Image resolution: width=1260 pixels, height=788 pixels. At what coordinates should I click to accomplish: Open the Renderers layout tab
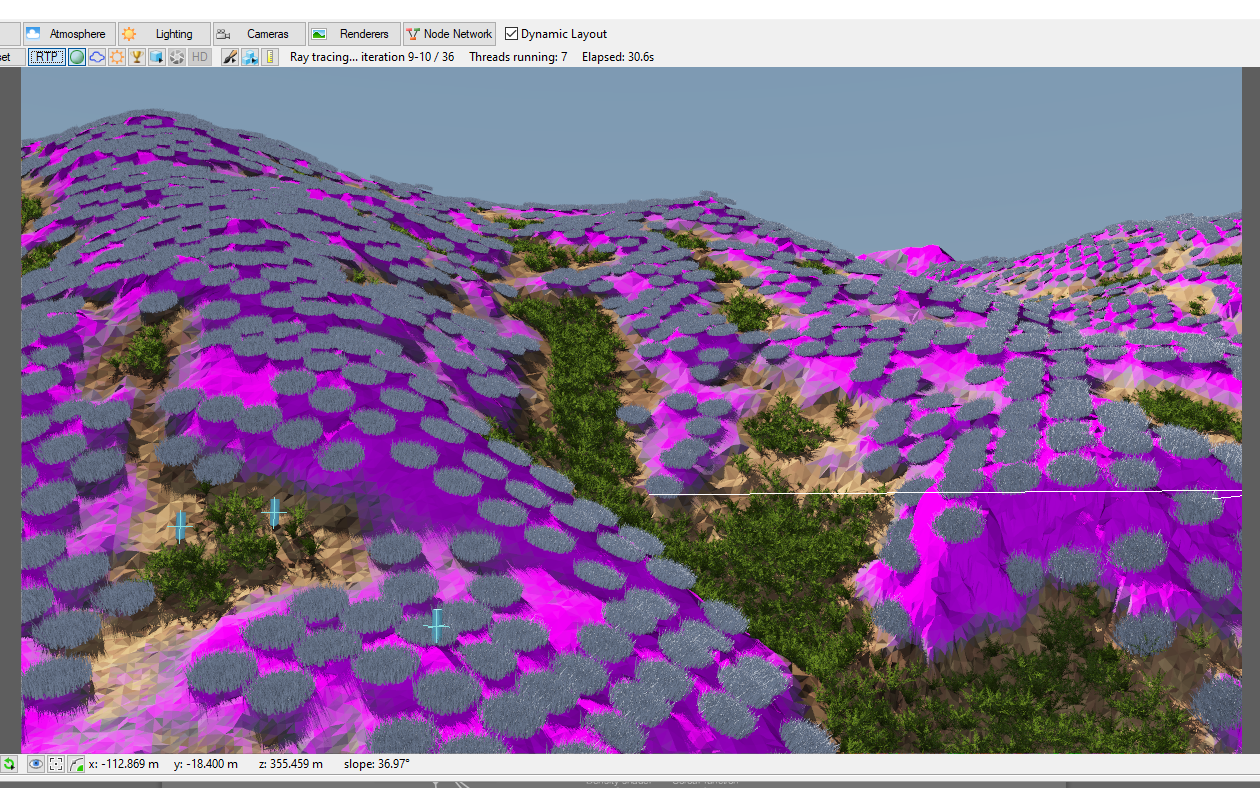[x=354, y=34]
